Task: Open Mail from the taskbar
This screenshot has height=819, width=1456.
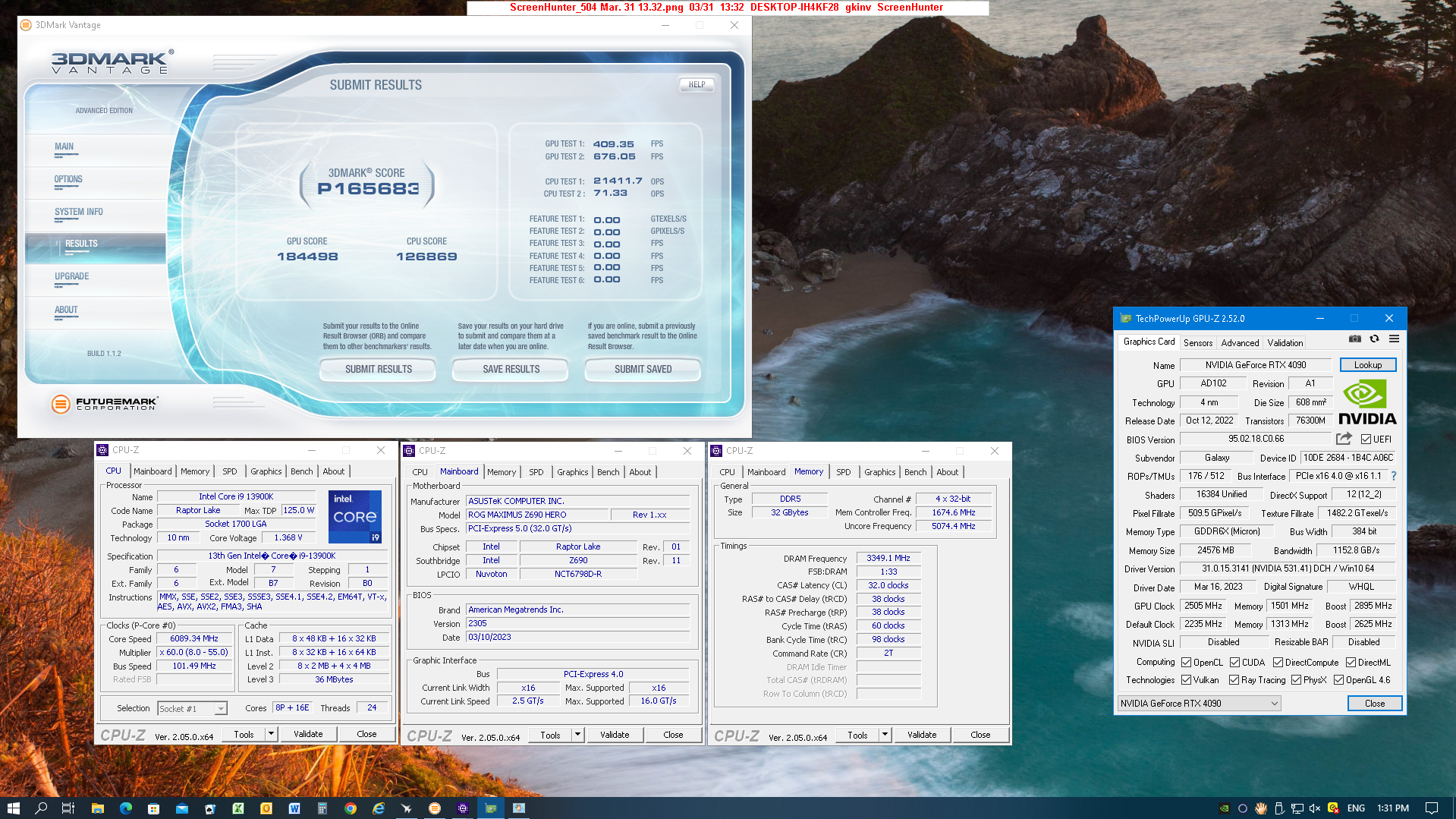Action: tap(182, 808)
